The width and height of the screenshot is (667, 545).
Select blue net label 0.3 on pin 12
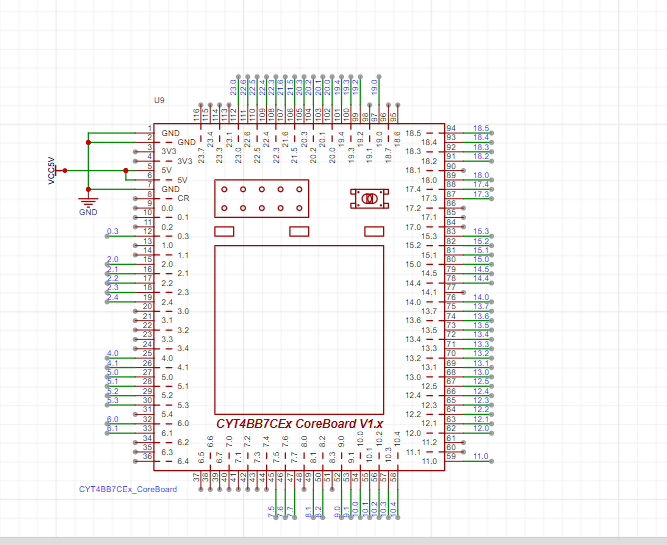113,231
